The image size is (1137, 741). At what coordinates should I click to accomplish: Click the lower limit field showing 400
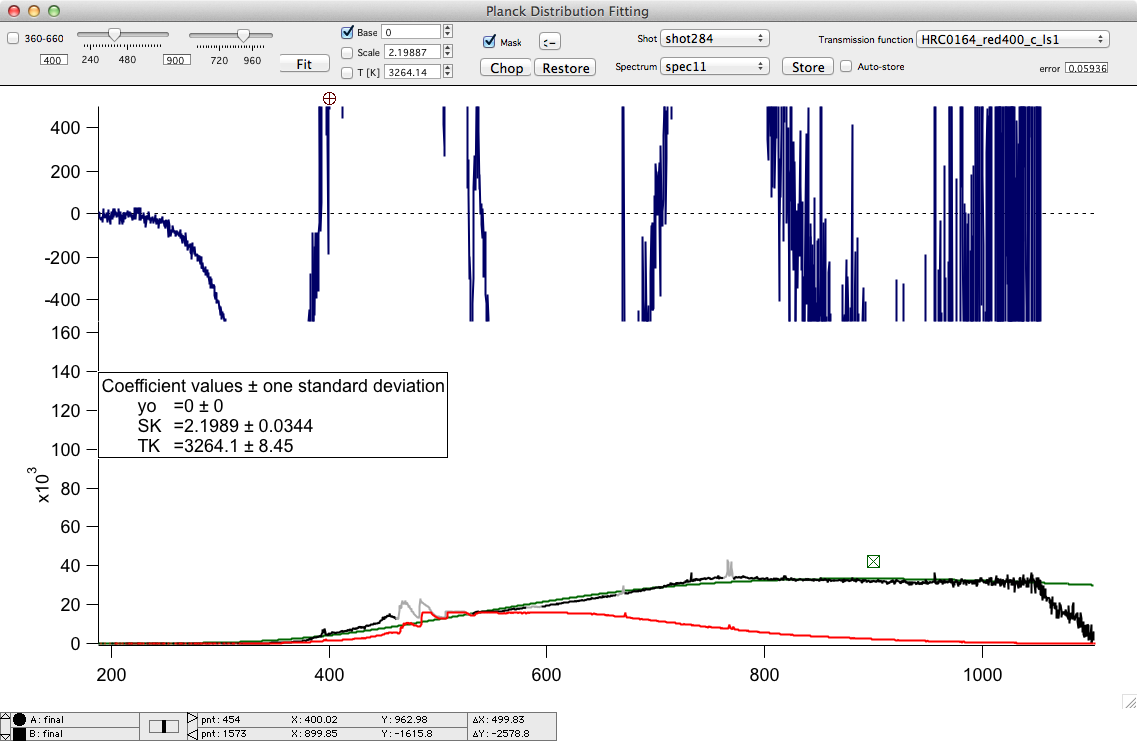click(53, 60)
